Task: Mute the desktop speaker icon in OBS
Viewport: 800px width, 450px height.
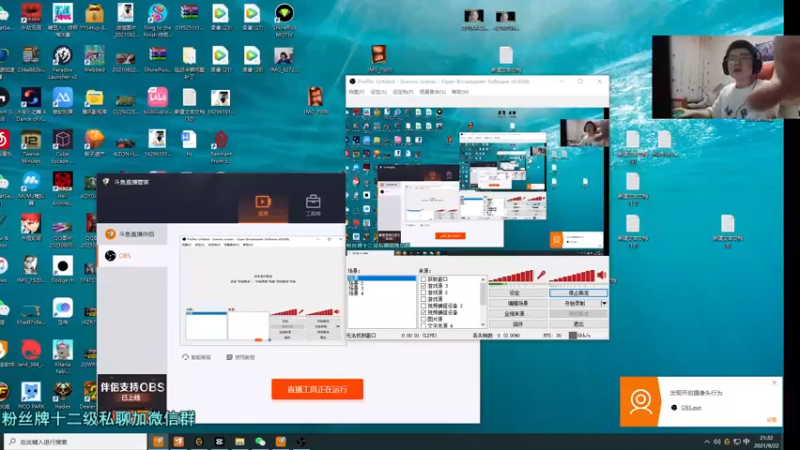Action: [x=602, y=276]
